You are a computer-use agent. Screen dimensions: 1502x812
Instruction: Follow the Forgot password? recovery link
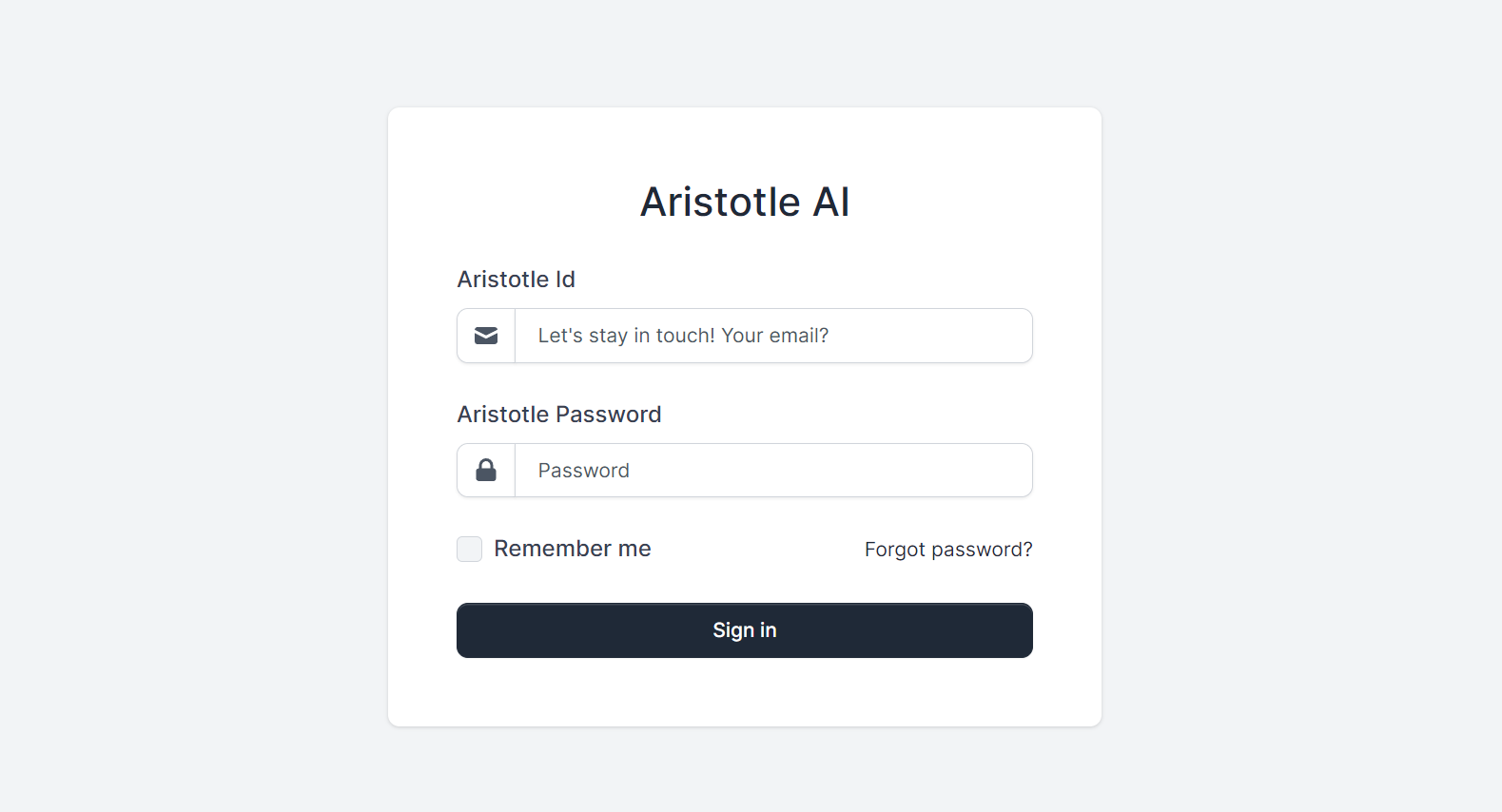coord(947,550)
